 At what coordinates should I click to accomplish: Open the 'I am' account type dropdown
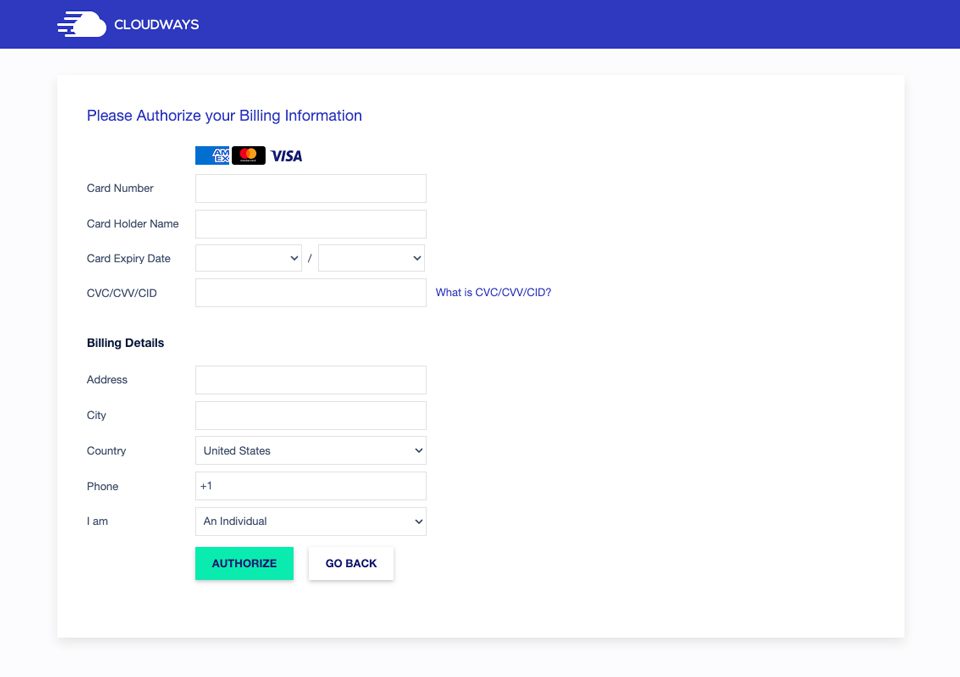click(x=310, y=521)
